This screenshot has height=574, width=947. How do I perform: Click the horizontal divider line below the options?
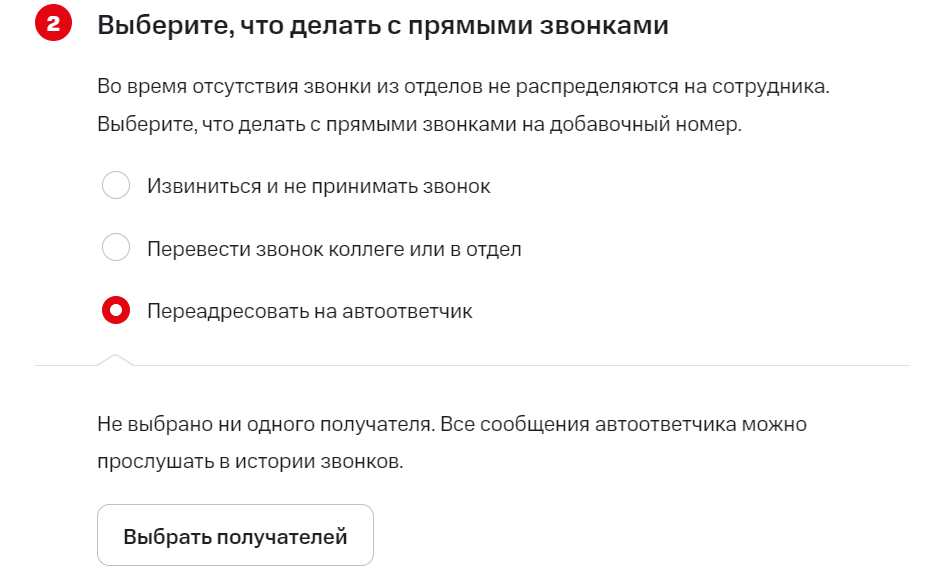pos(520,365)
